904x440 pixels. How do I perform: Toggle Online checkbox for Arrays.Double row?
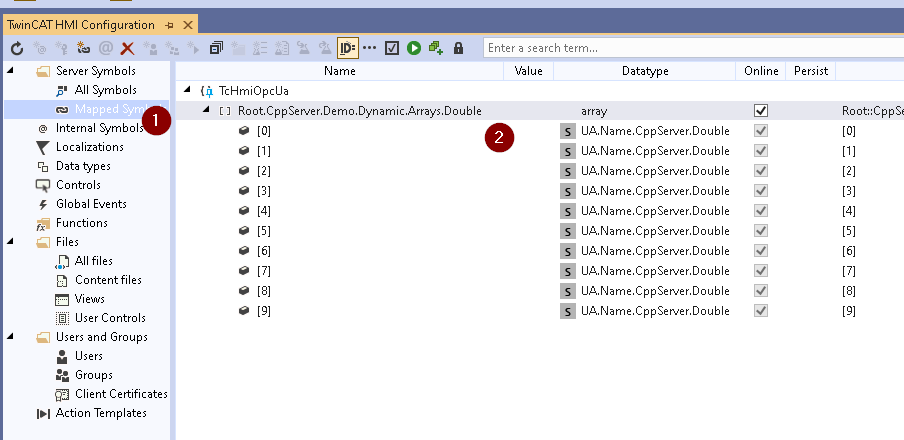pyautogui.click(x=761, y=111)
